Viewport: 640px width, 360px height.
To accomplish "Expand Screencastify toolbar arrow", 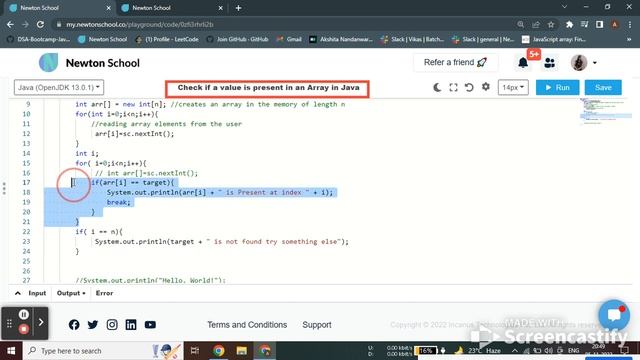I will (41, 322).
